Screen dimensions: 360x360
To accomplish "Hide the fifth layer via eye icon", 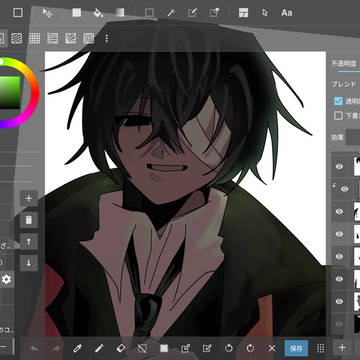I will (339, 256).
